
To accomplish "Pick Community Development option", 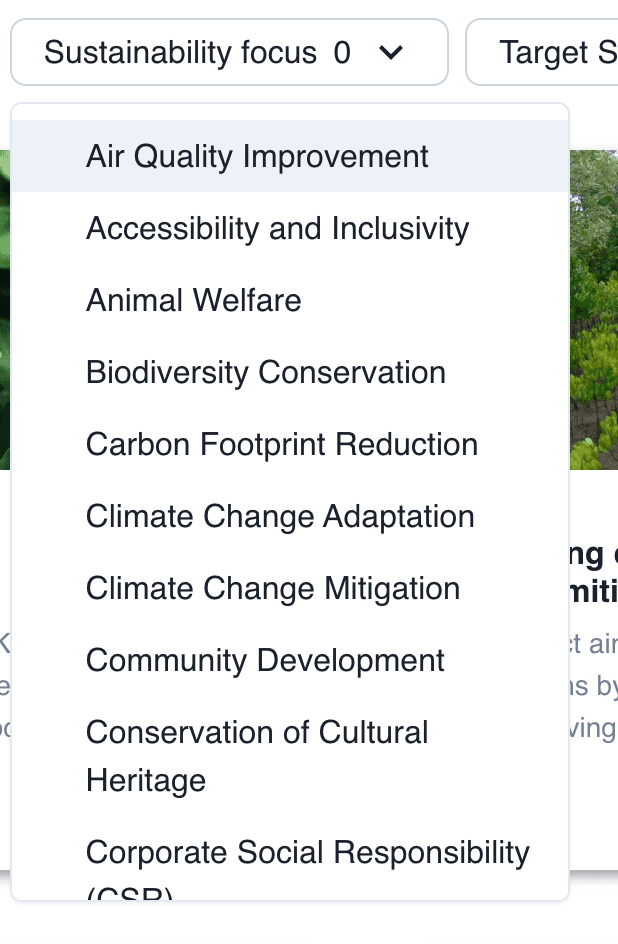I will point(290,660).
